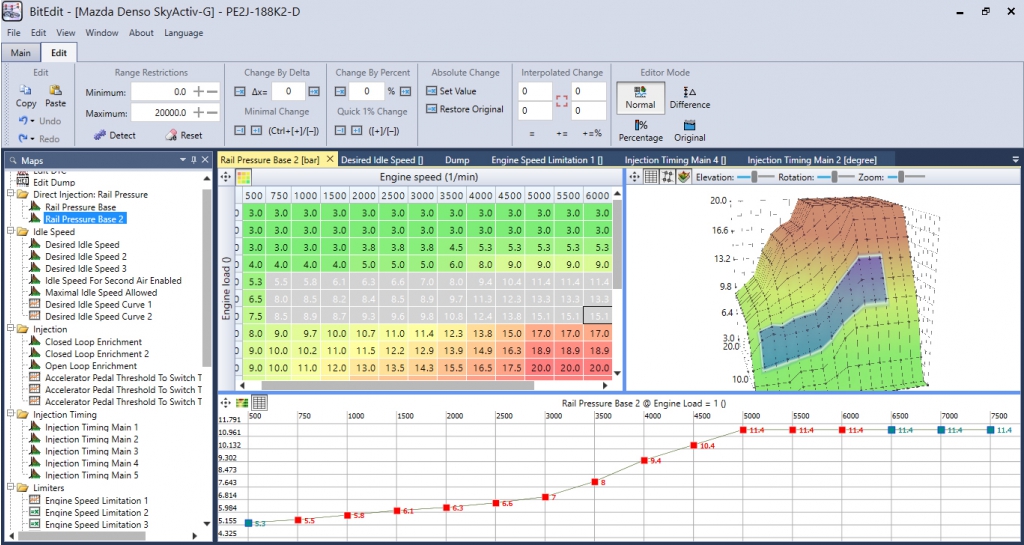1024x545 pixels.
Task: Increase by percent using right icon
Action: (x=406, y=91)
